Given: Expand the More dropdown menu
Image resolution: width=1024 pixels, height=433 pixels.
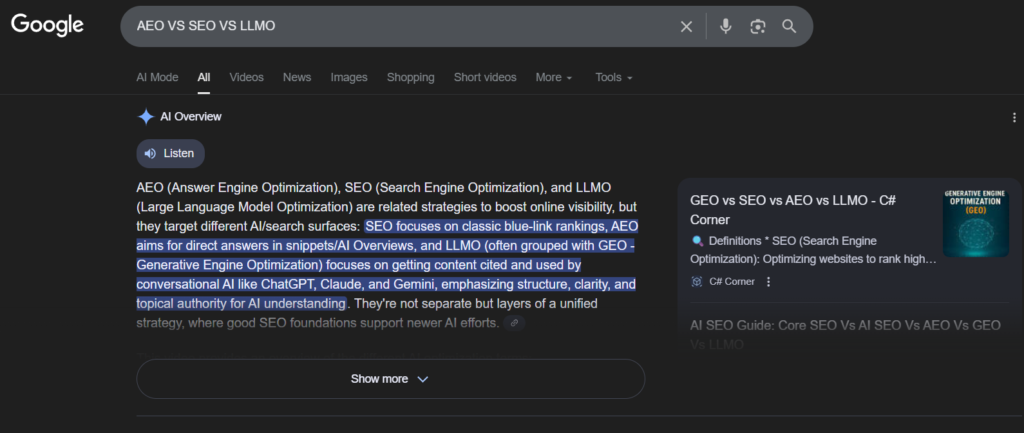Looking at the screenshot, I should (x=554, y=77).
